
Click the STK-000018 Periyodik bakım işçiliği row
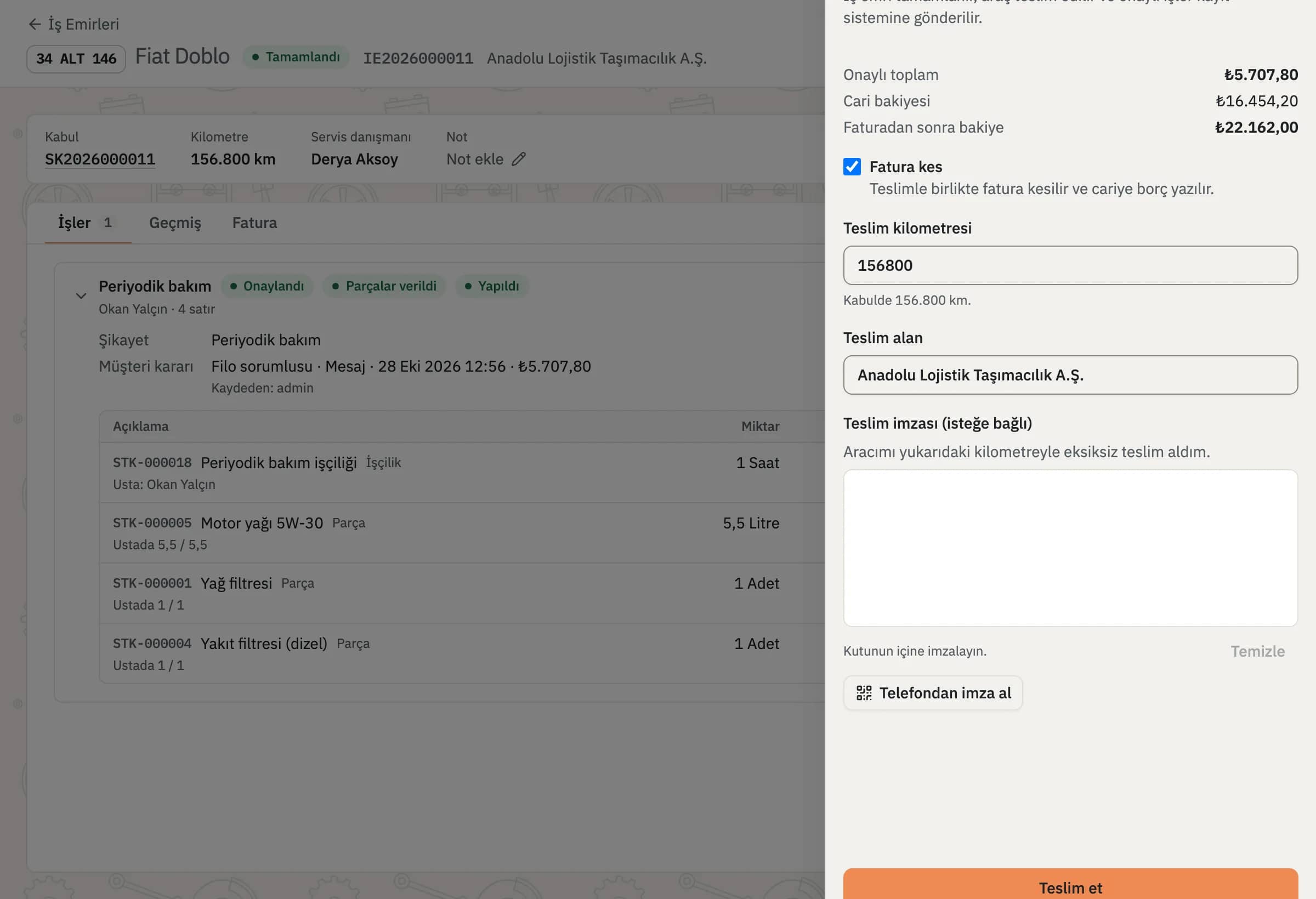pyautogui.click(x=462, y=473)
